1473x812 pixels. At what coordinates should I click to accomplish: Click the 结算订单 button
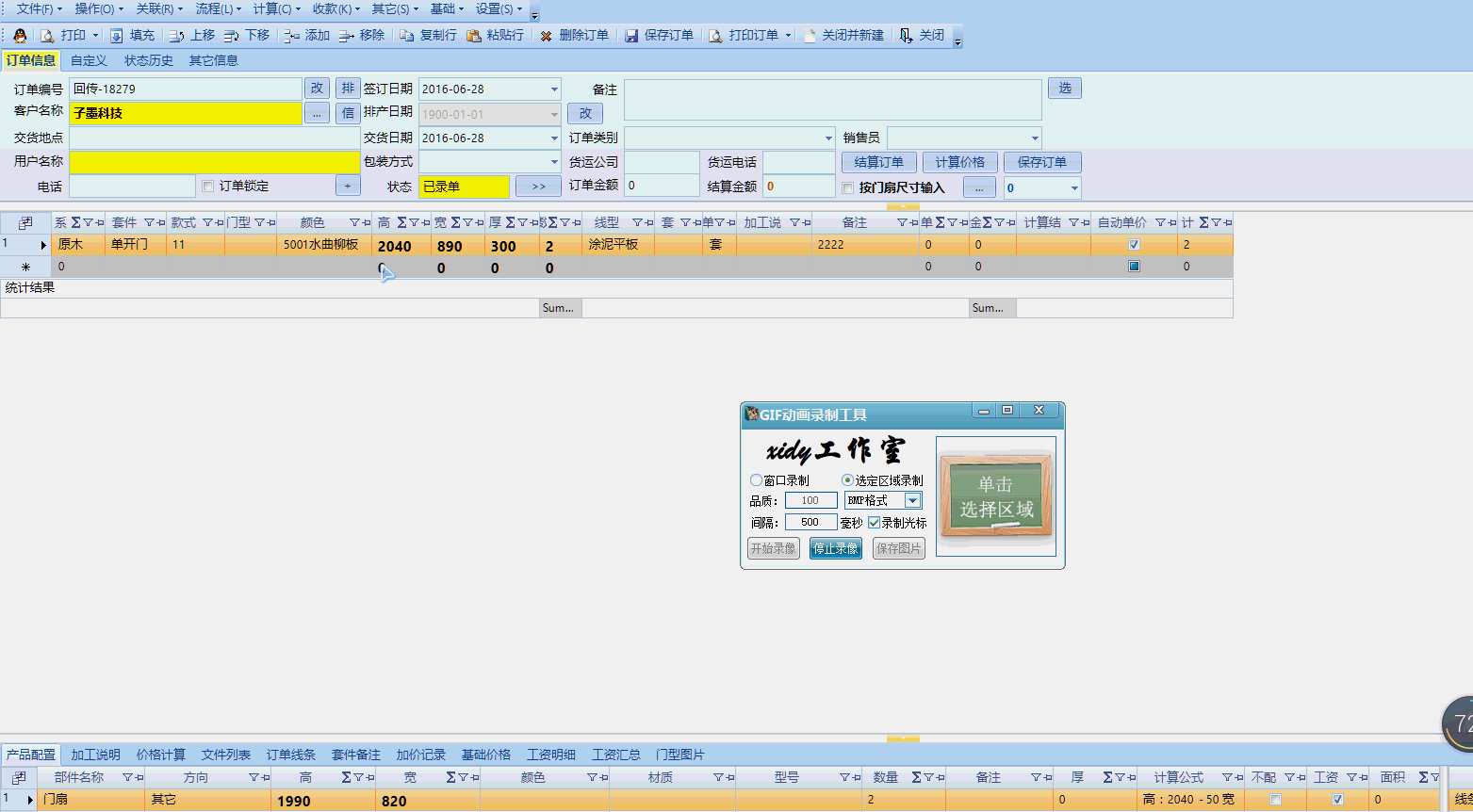pyautogui.click(x=878, y=162)
